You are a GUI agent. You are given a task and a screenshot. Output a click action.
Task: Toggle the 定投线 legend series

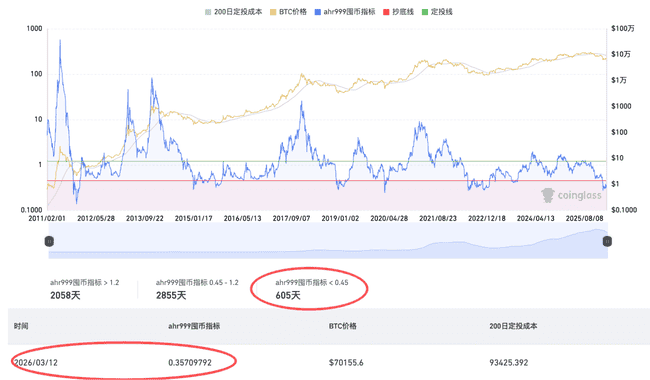pyautogui.click(x=437, y=12)
